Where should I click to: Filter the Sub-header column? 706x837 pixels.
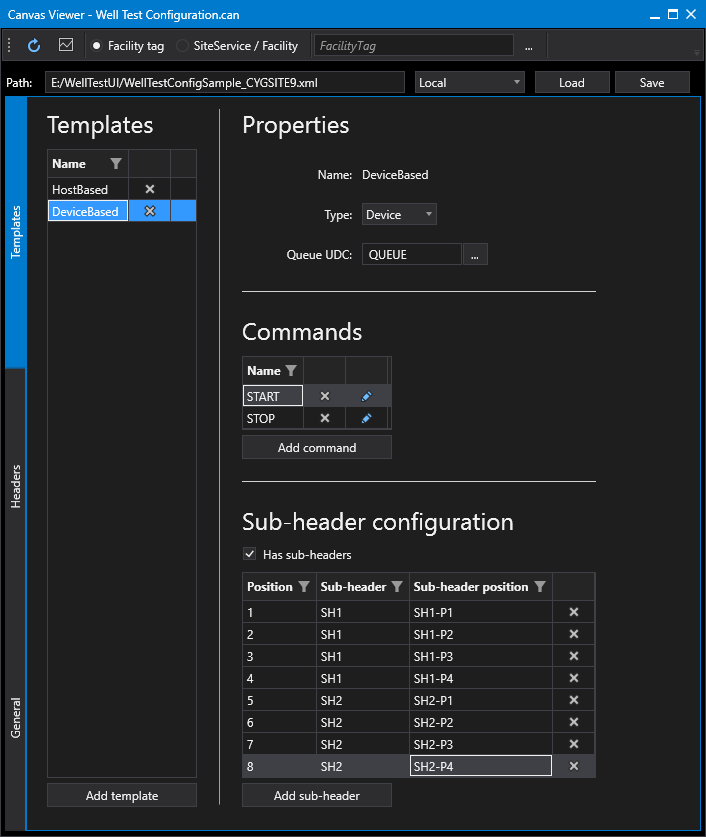[397, 587]
